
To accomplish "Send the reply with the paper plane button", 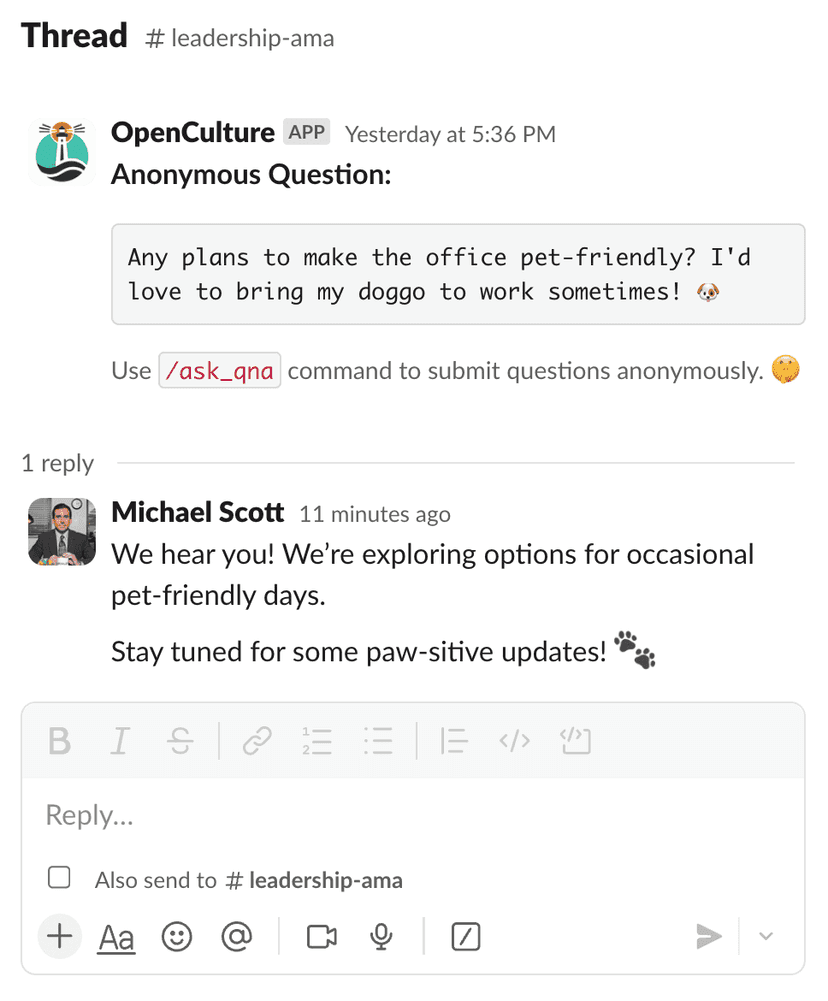I will point(710,937).
